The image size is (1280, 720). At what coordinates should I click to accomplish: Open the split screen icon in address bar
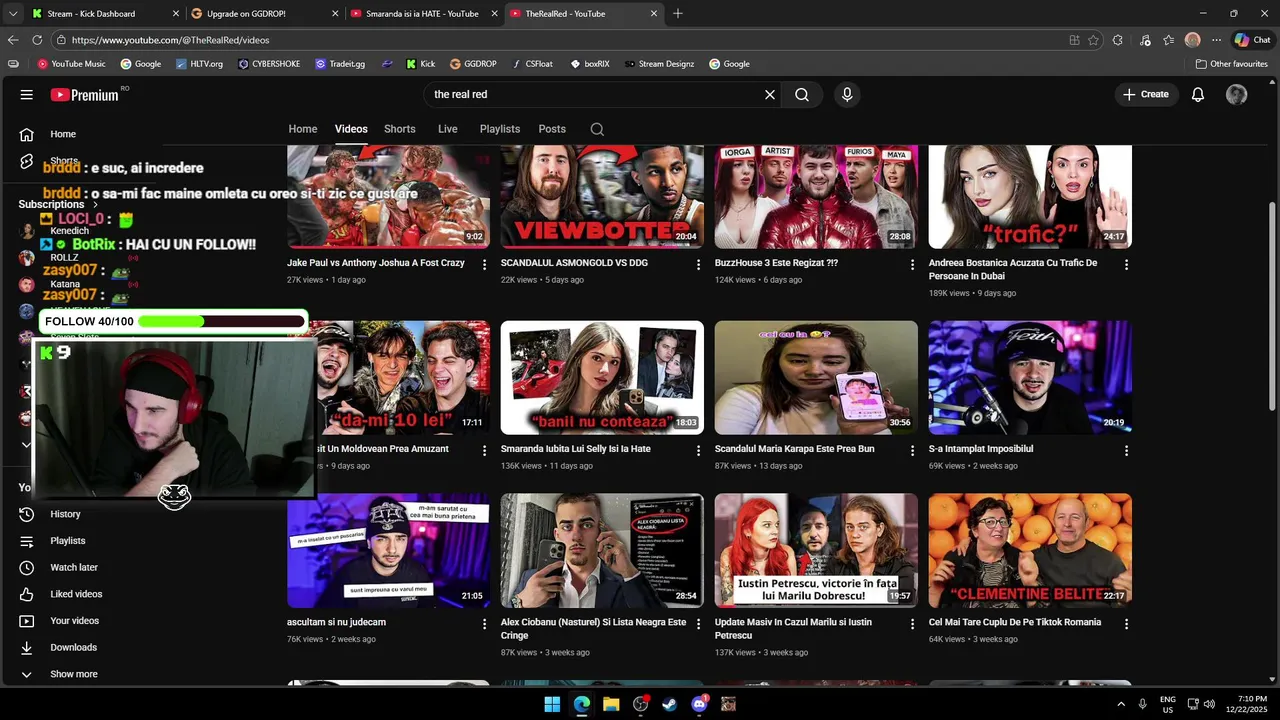point(1074,40)
